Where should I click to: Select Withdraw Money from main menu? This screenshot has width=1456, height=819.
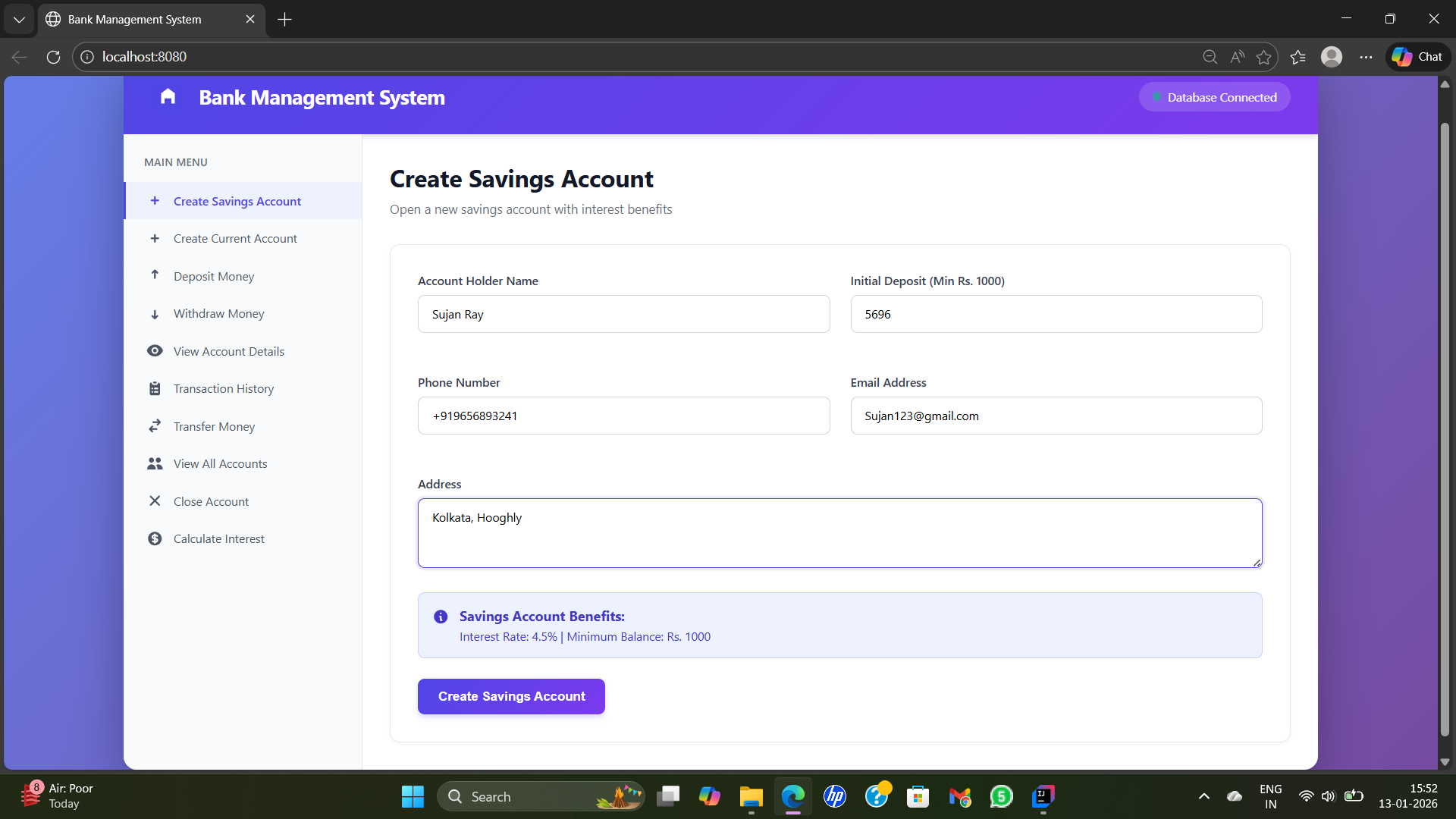pos(218,314)
